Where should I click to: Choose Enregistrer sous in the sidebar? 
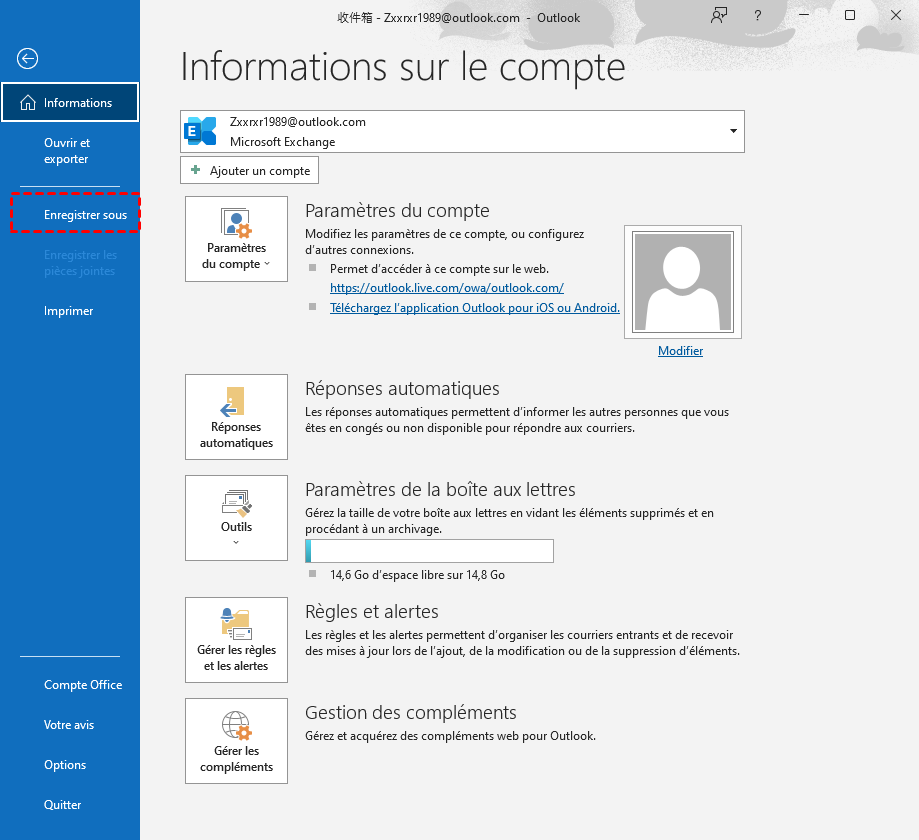click(86, 215)
